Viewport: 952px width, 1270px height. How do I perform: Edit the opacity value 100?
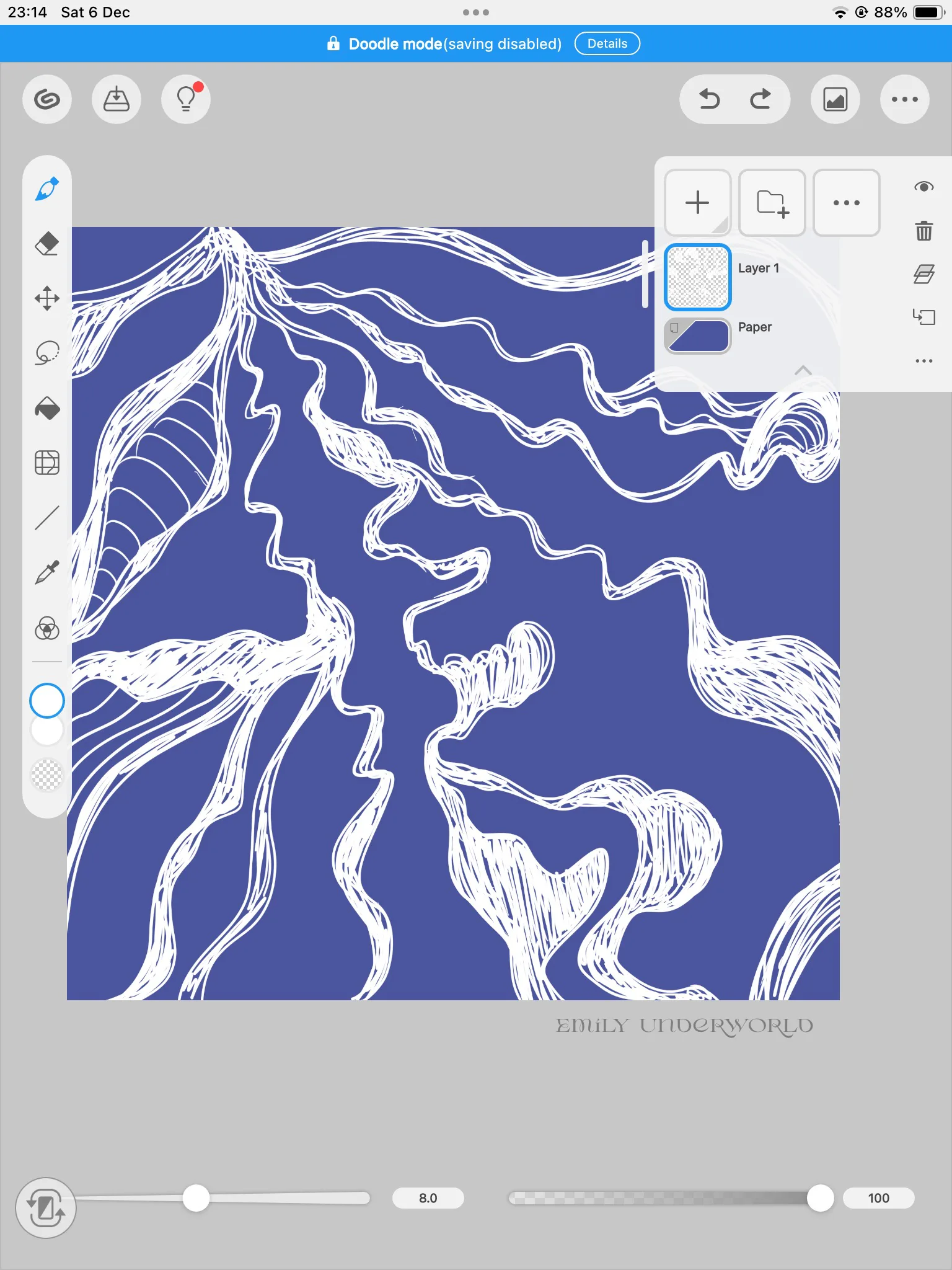coord(879,1198)
